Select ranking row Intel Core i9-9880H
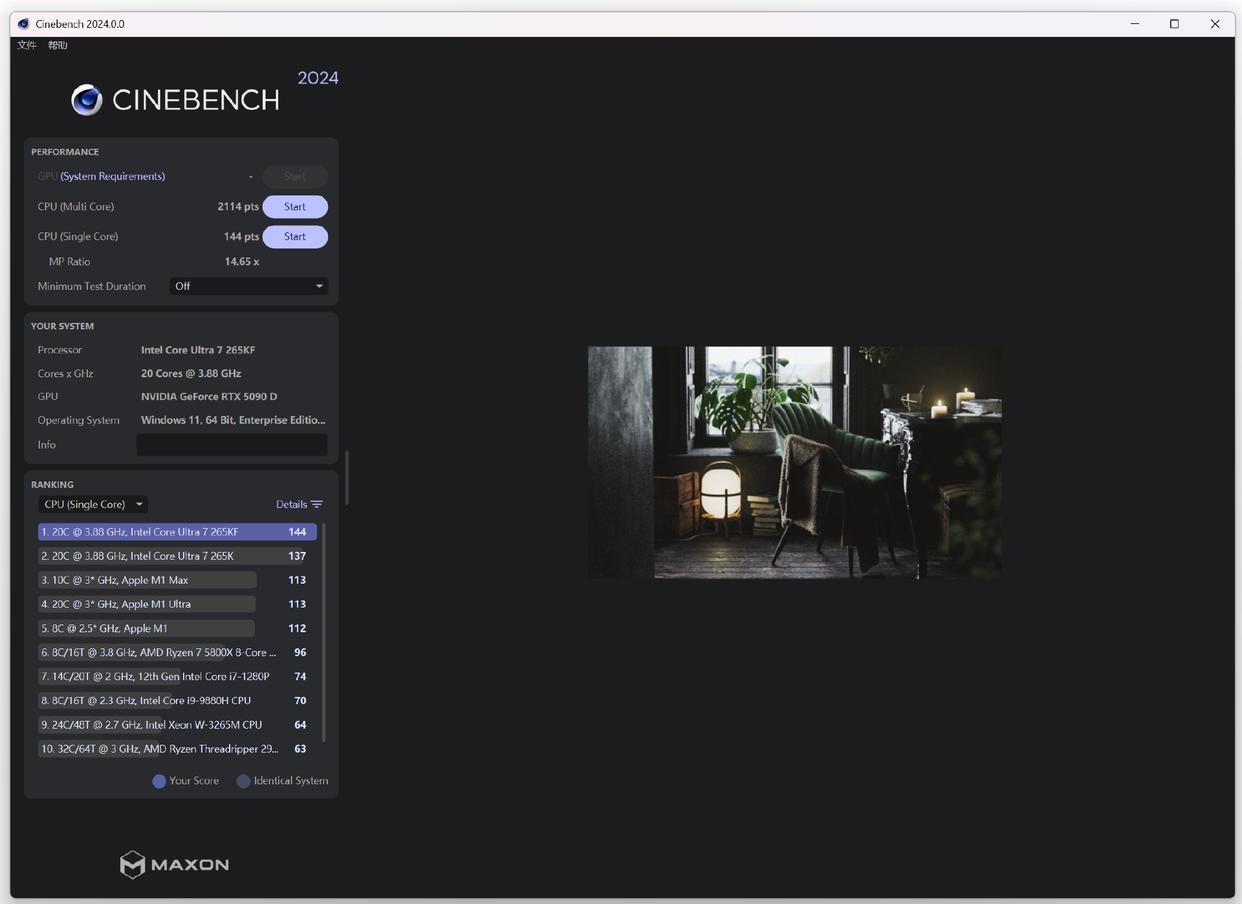Viewport: 1242px width, 904px height. [177, 700]
